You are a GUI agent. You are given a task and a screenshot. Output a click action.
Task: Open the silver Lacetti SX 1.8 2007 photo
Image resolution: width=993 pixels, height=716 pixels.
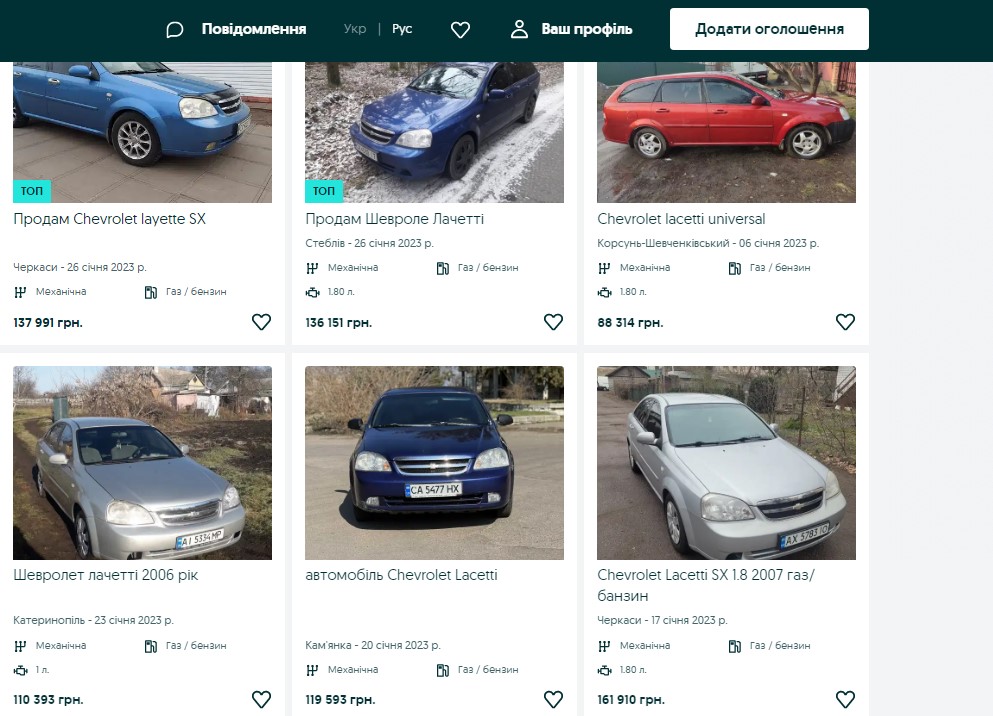pos(726,463)
